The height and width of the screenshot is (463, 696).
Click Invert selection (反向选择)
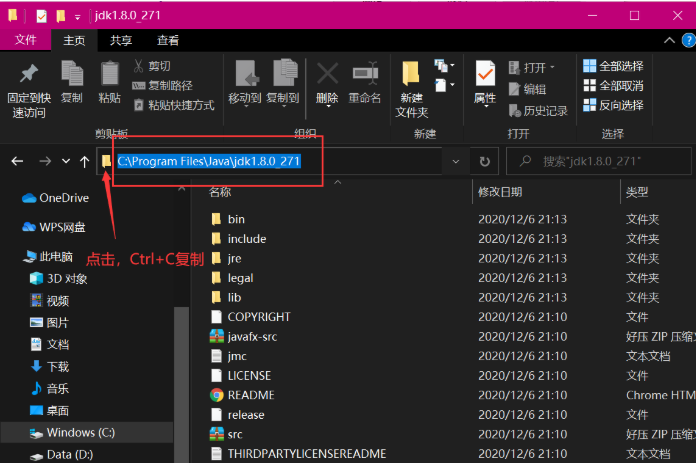613,105
